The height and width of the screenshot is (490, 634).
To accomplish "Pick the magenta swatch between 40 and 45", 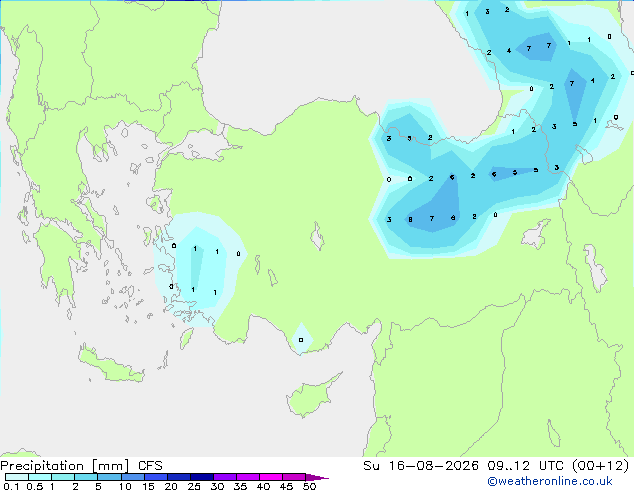I will (271, 477).
